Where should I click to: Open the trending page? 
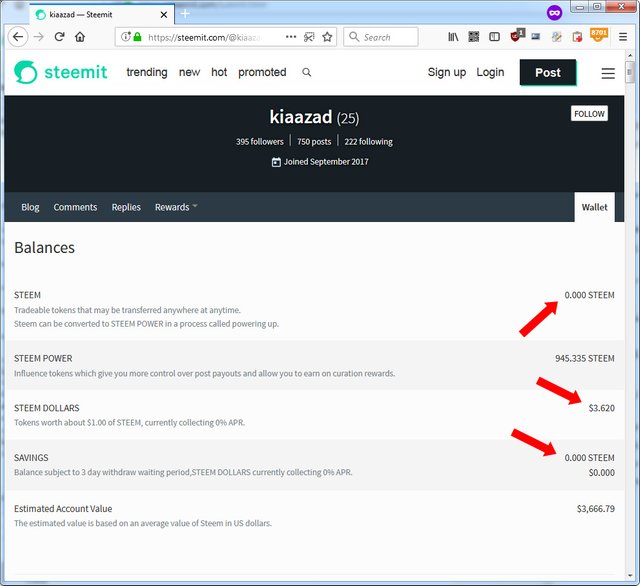tap(147, 72)
